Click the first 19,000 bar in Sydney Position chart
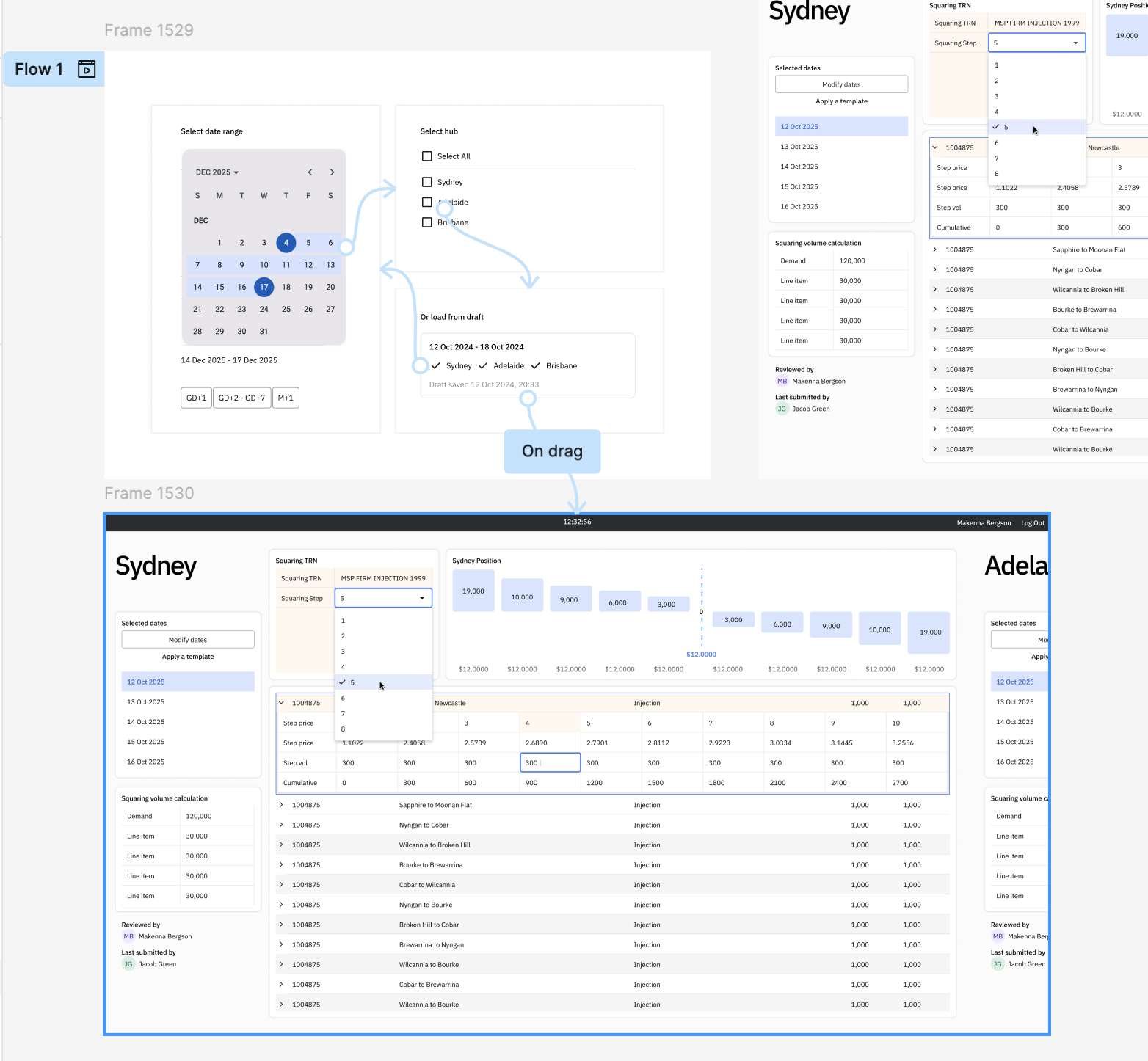1148x1061 pixels. (473, 591)
